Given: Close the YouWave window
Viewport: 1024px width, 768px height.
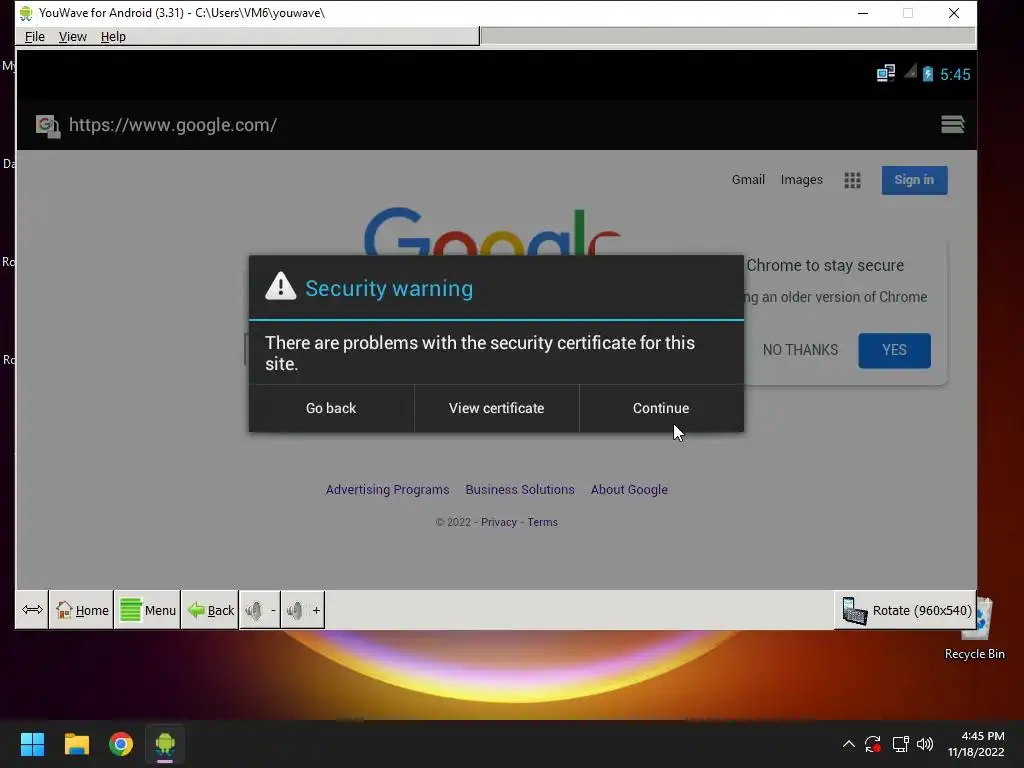Looking at the screenshot, I should coord(953,13).
